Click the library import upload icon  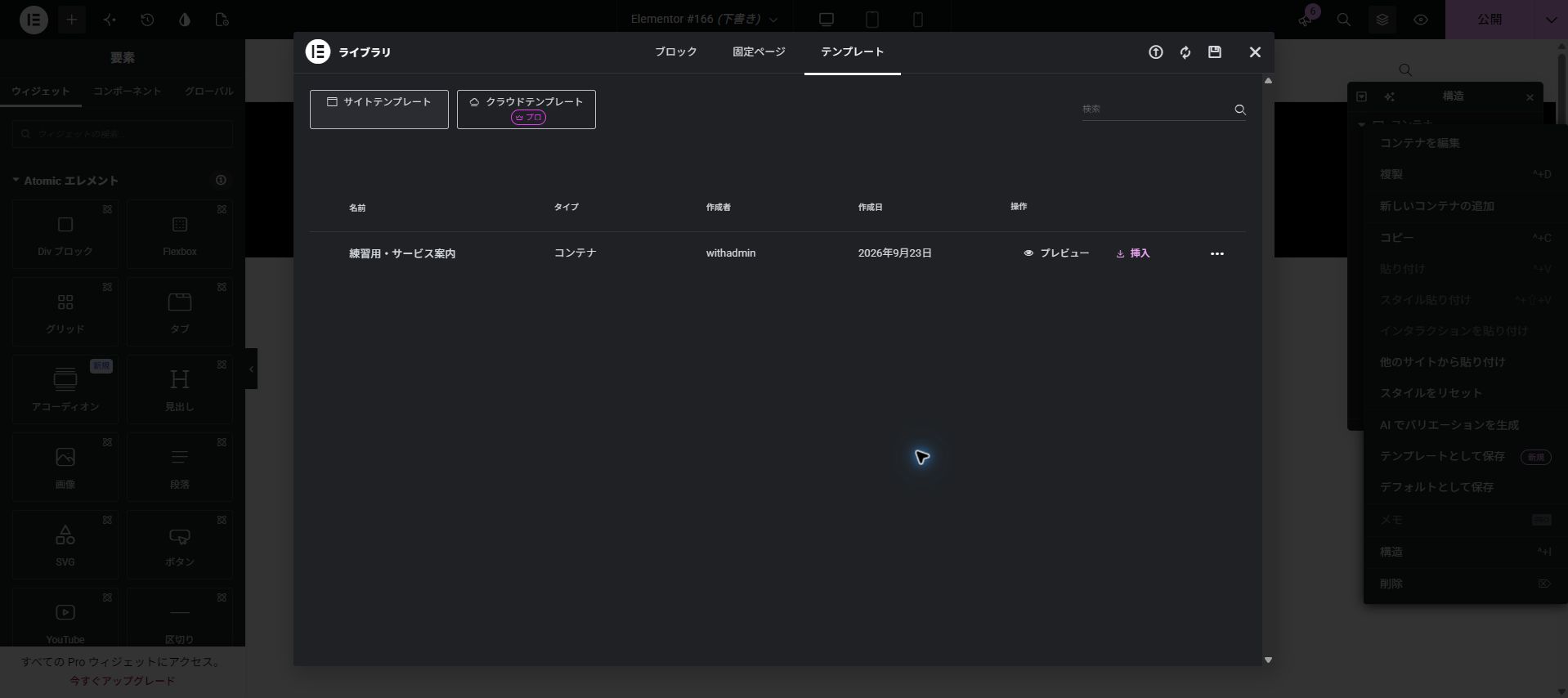(x=1155, y=52)
